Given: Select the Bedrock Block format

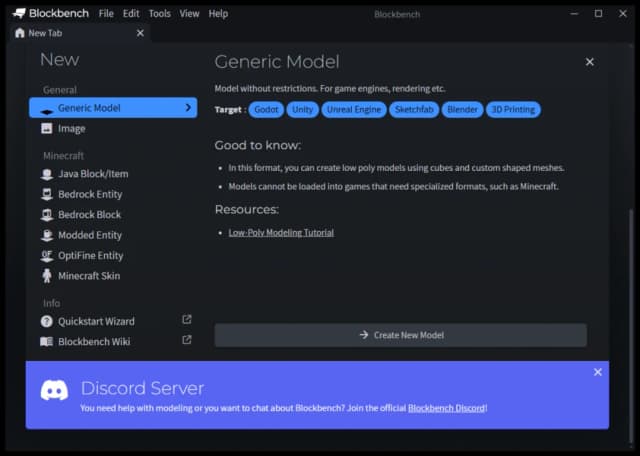Looking at the screenshot, I should click(113, 215).
